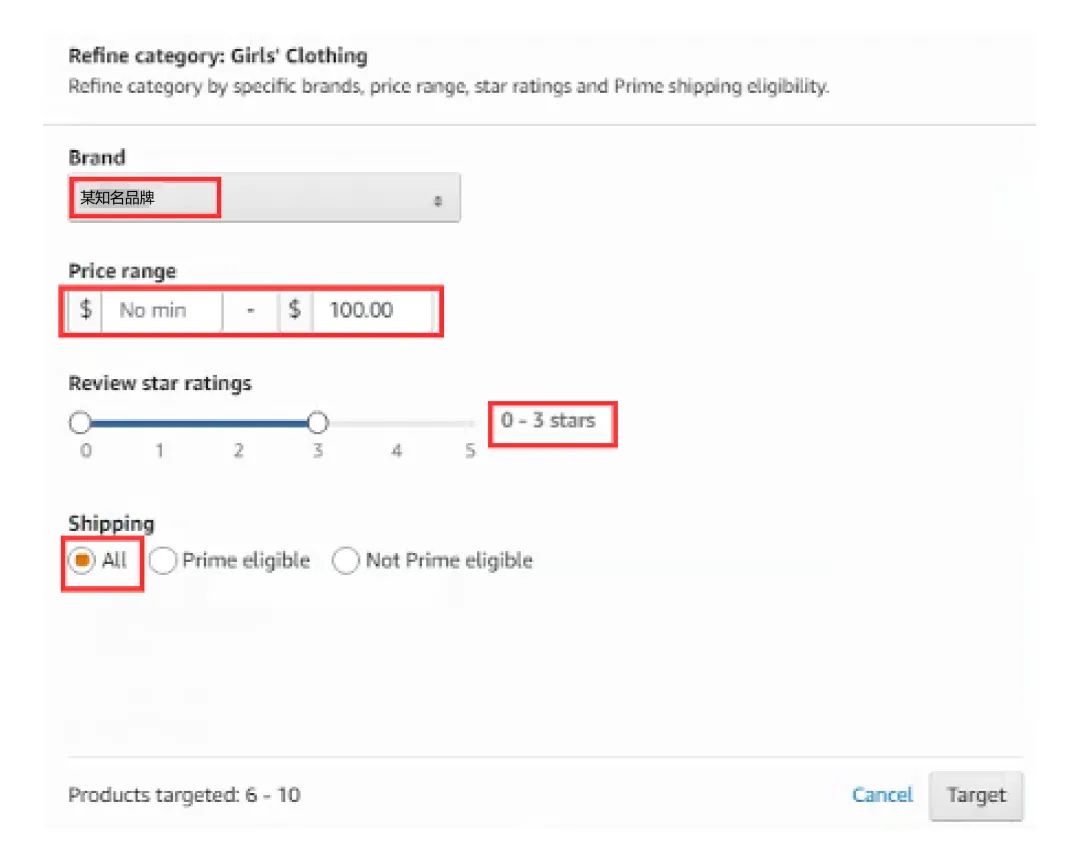Click the left star rating slider handle

click(x=81, y=423)
